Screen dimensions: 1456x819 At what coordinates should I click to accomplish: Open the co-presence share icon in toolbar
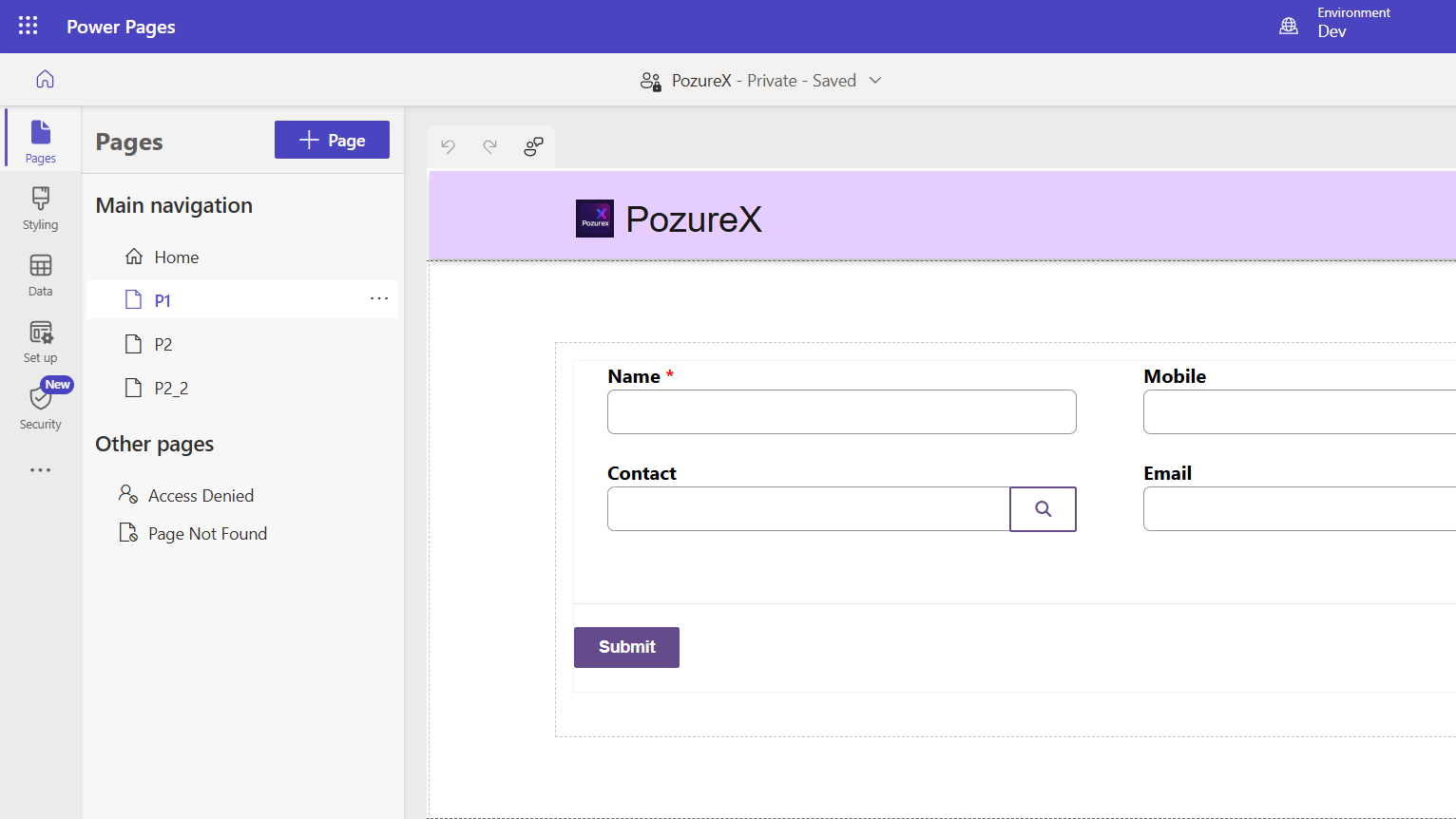(533, 146)
